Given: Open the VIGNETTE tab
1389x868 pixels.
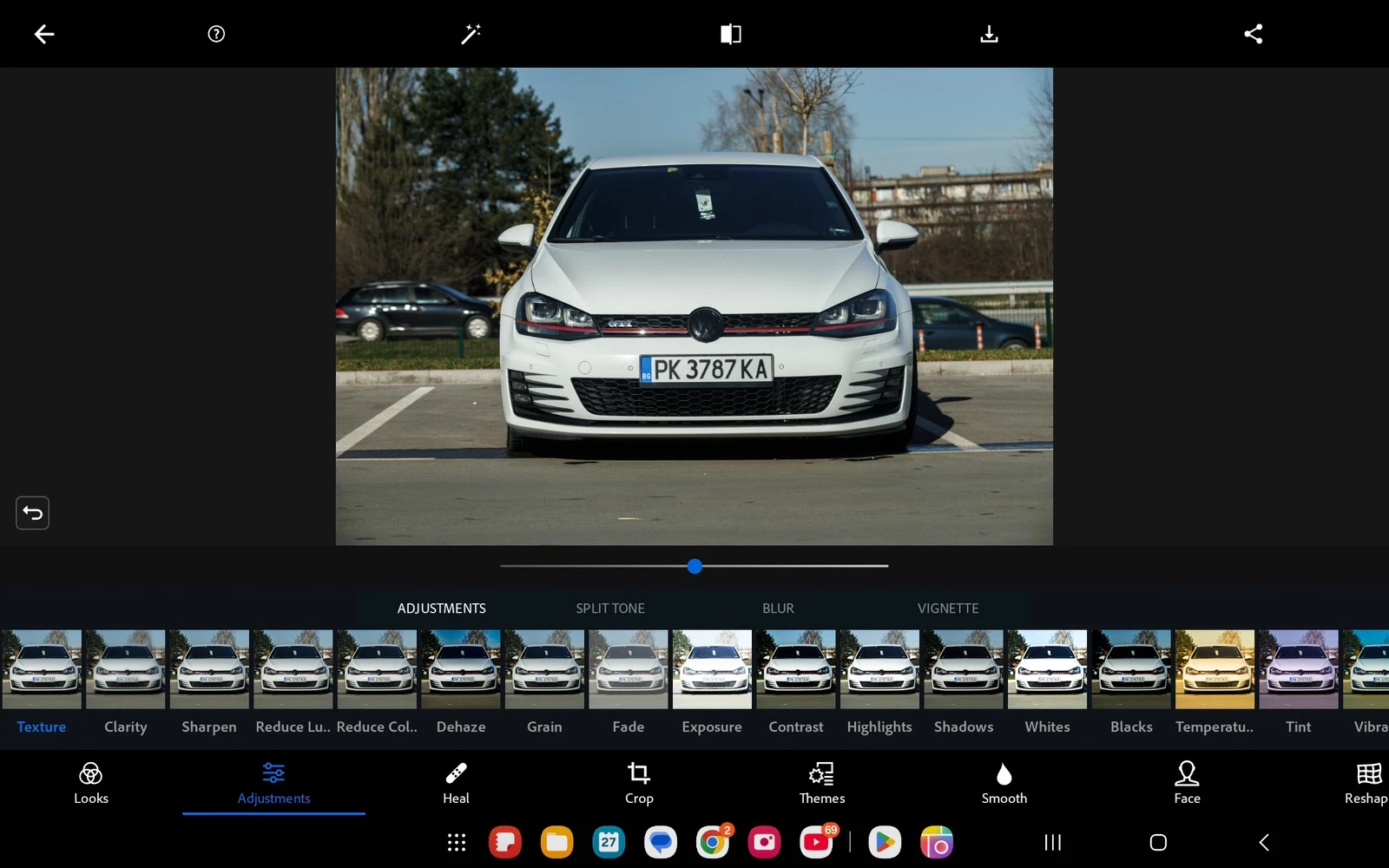Looking at the screenshot, I should 948,608.
